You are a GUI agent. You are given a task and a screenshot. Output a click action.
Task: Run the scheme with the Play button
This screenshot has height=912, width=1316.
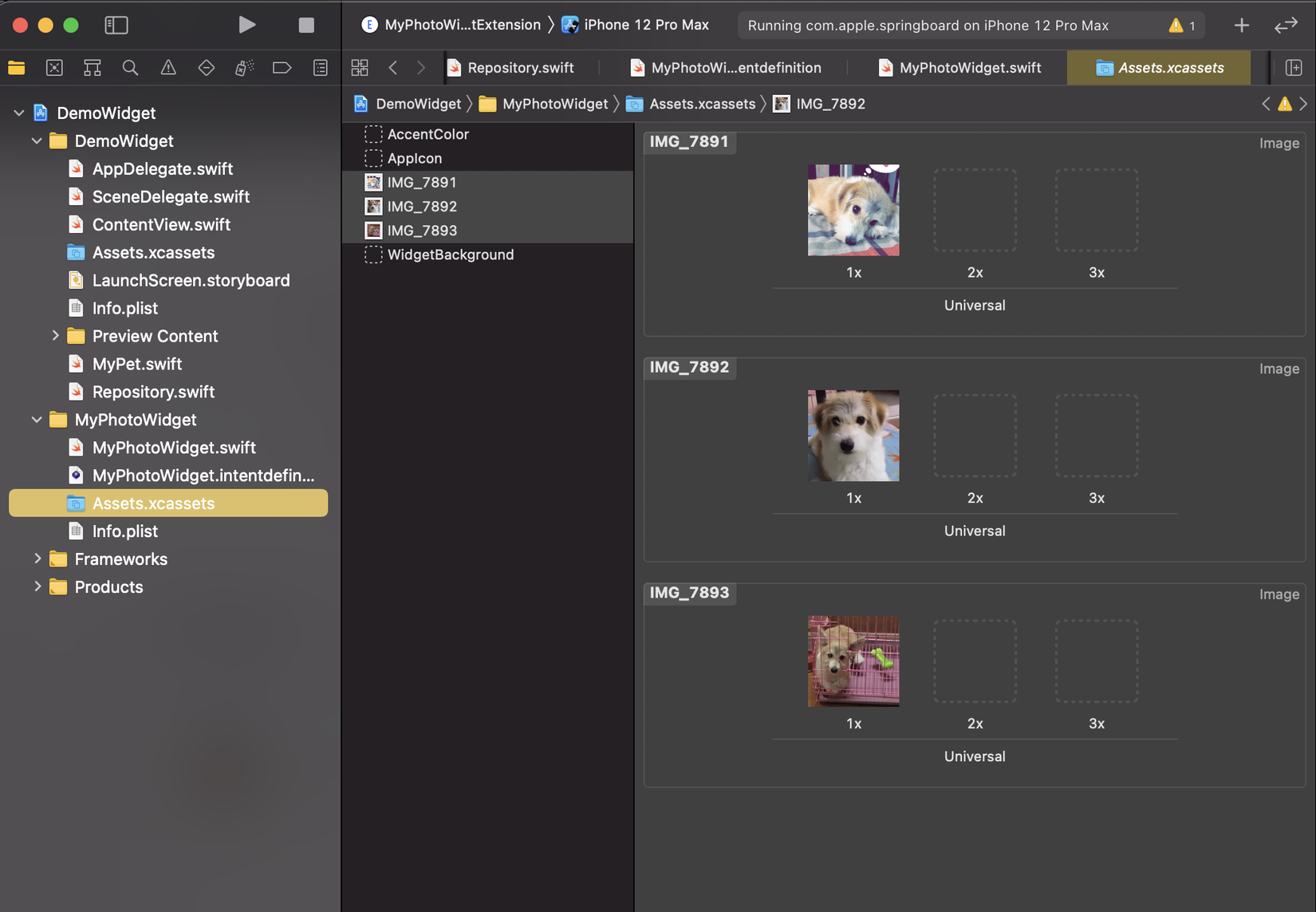pos(247,25)
